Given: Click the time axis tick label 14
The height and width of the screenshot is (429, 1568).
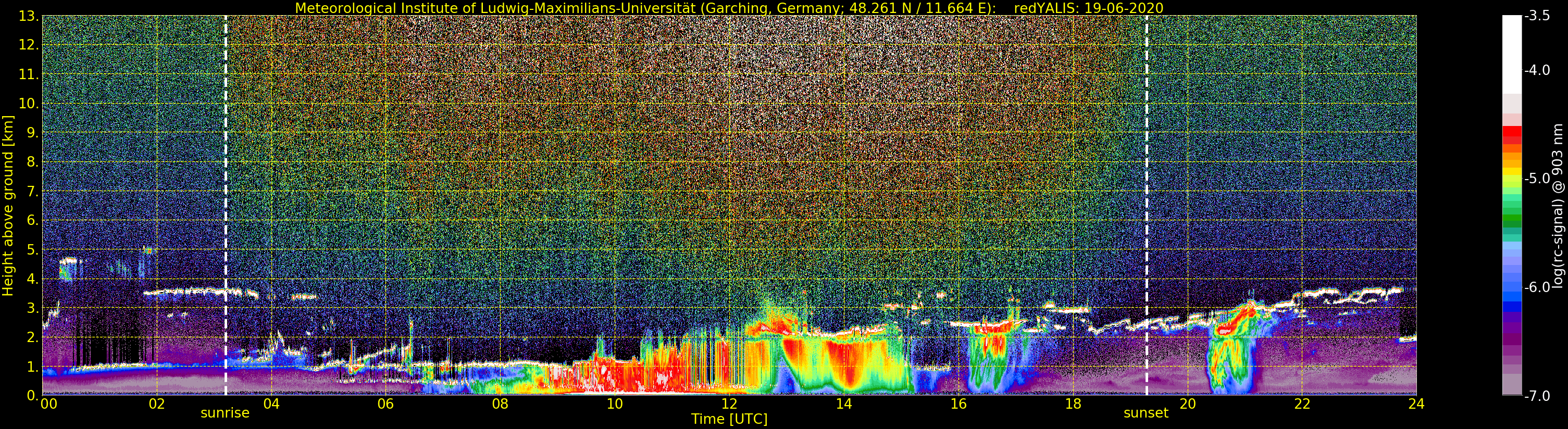Looking at the screenshot, I should [x=844, y=404].
